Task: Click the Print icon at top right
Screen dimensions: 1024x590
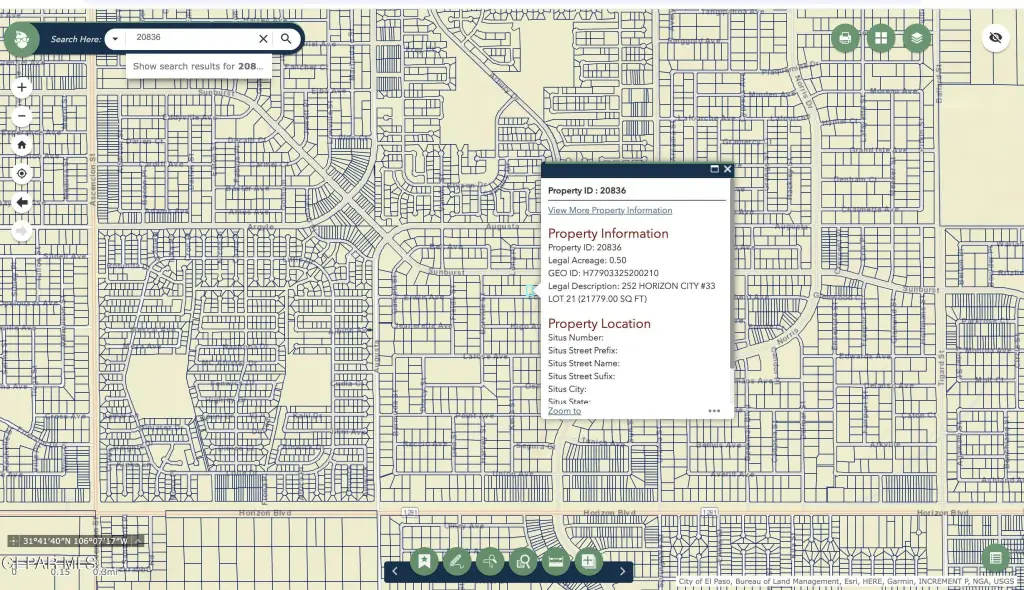Action: 845,39
